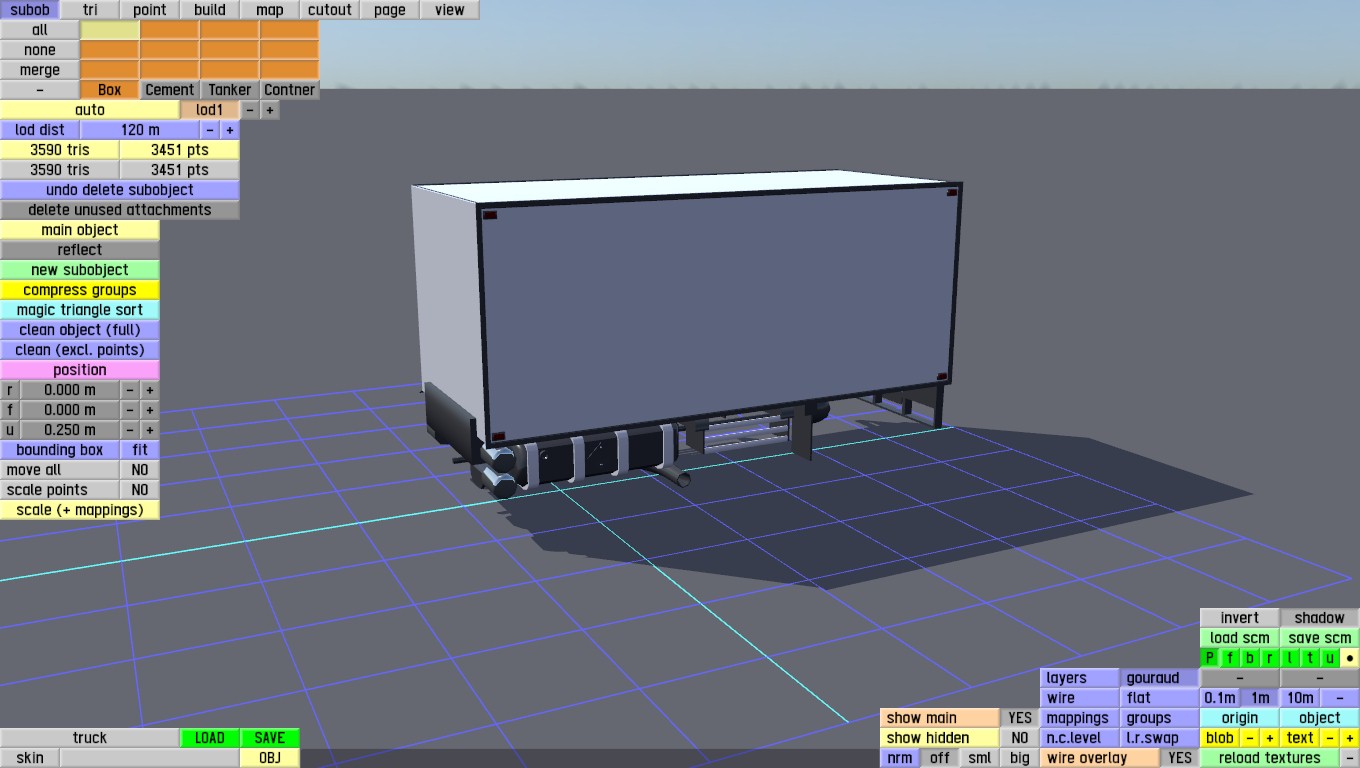Toggle the NO value beside show hidden
The height and width of the screenshot is (768, 1360).
coord(1020,738)
